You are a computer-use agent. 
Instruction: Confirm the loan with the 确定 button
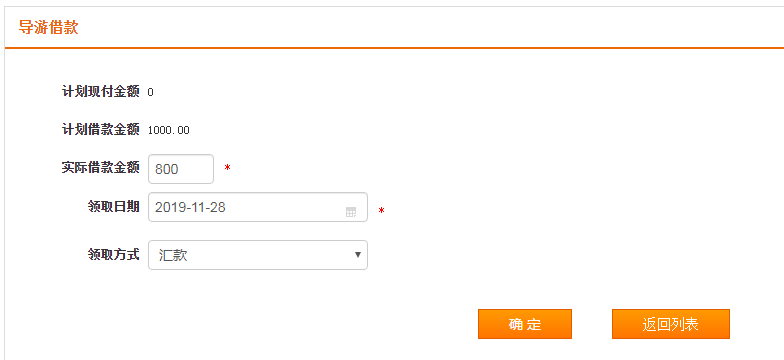tap(524, 324)
